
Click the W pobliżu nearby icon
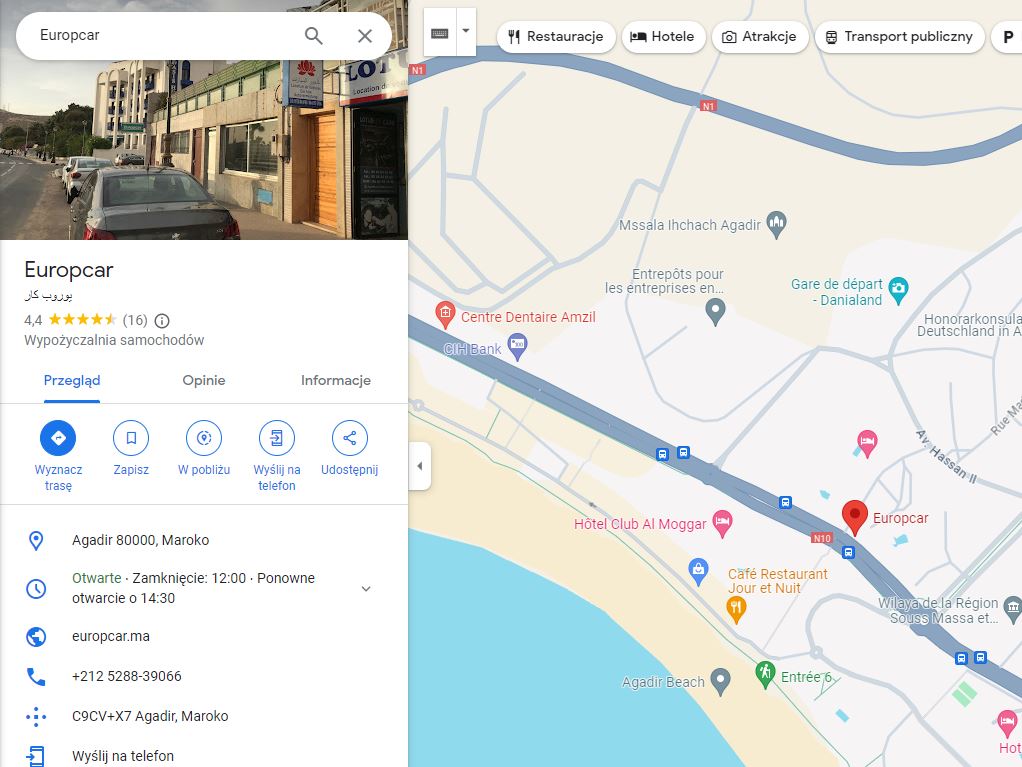tap(204, 438)
